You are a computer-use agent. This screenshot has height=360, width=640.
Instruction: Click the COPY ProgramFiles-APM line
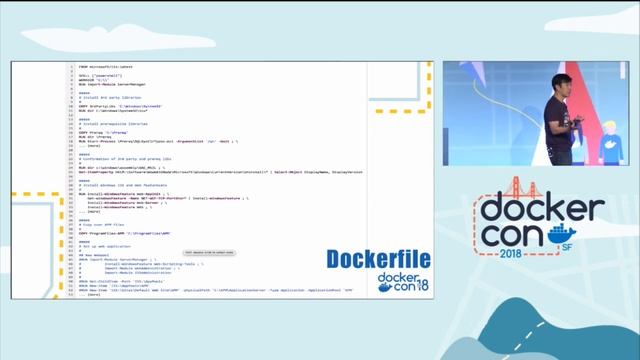[124, 233]
